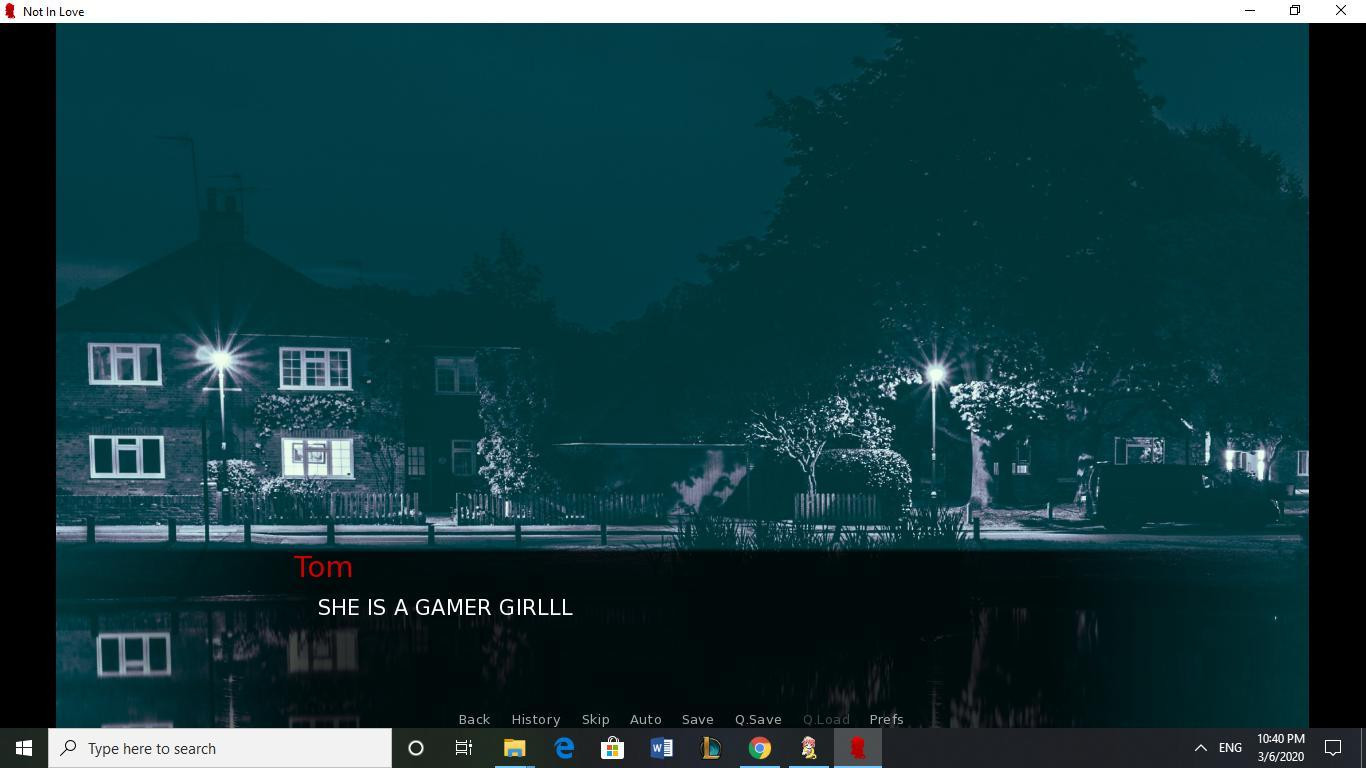Open the clock and calendar showing 10:40 PM
The image size is (1366, 768).
(1281, 748)
